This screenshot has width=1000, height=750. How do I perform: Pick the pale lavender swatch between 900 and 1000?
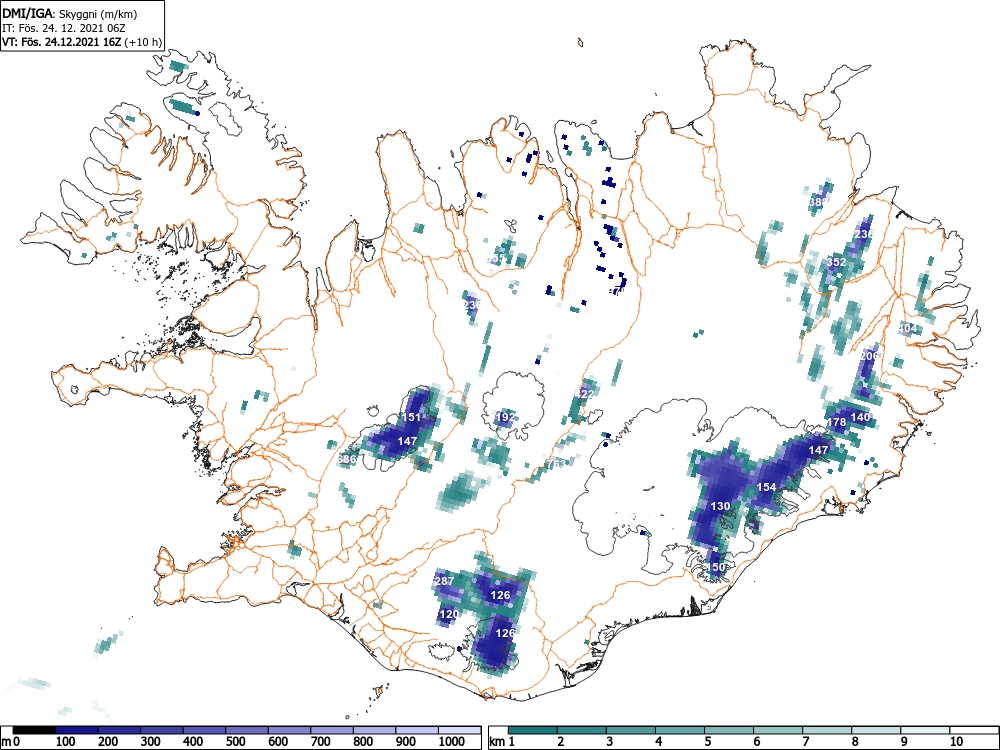[417, 730]
